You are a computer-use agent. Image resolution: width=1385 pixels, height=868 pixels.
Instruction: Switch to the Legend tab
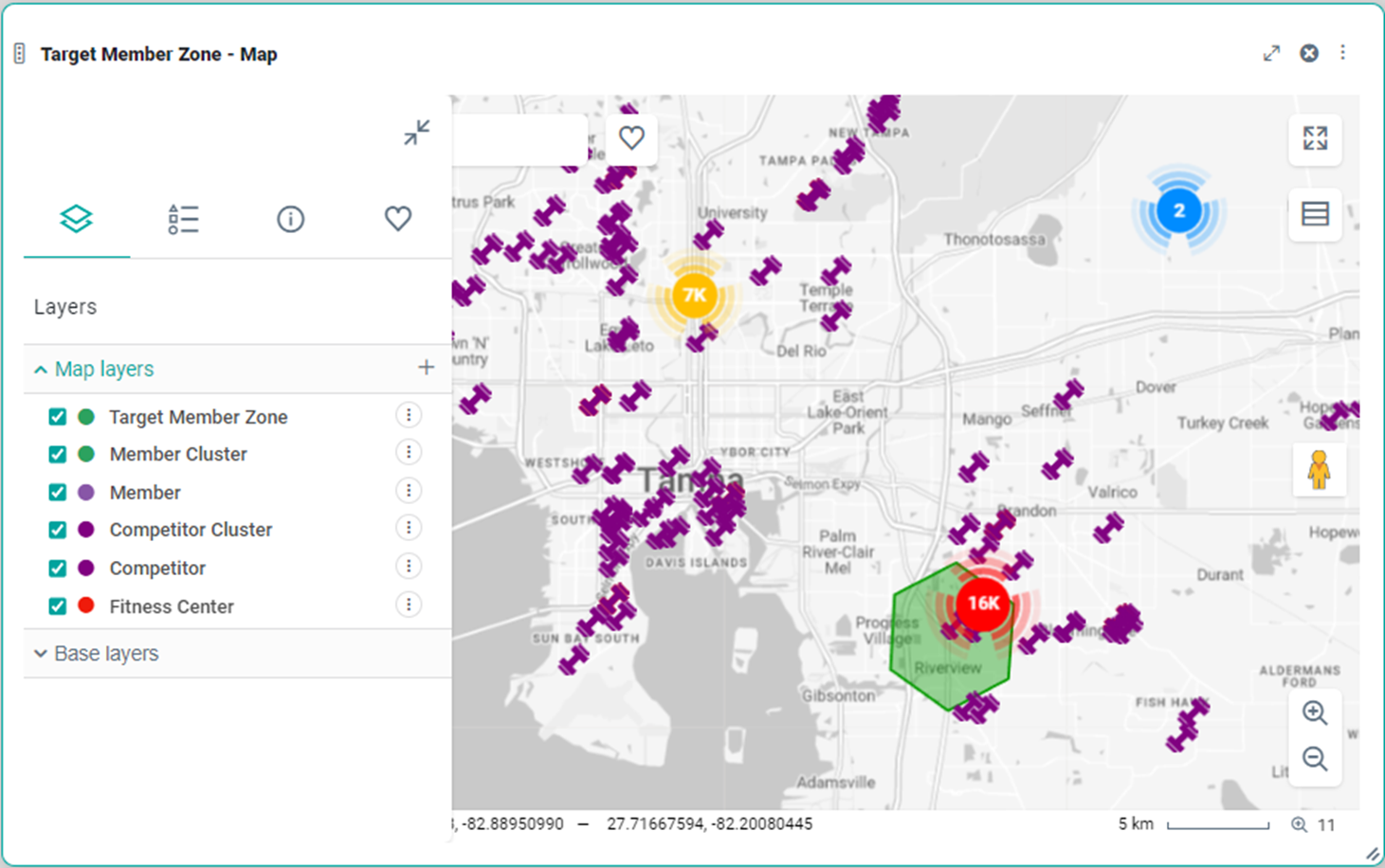coord(183,219)
